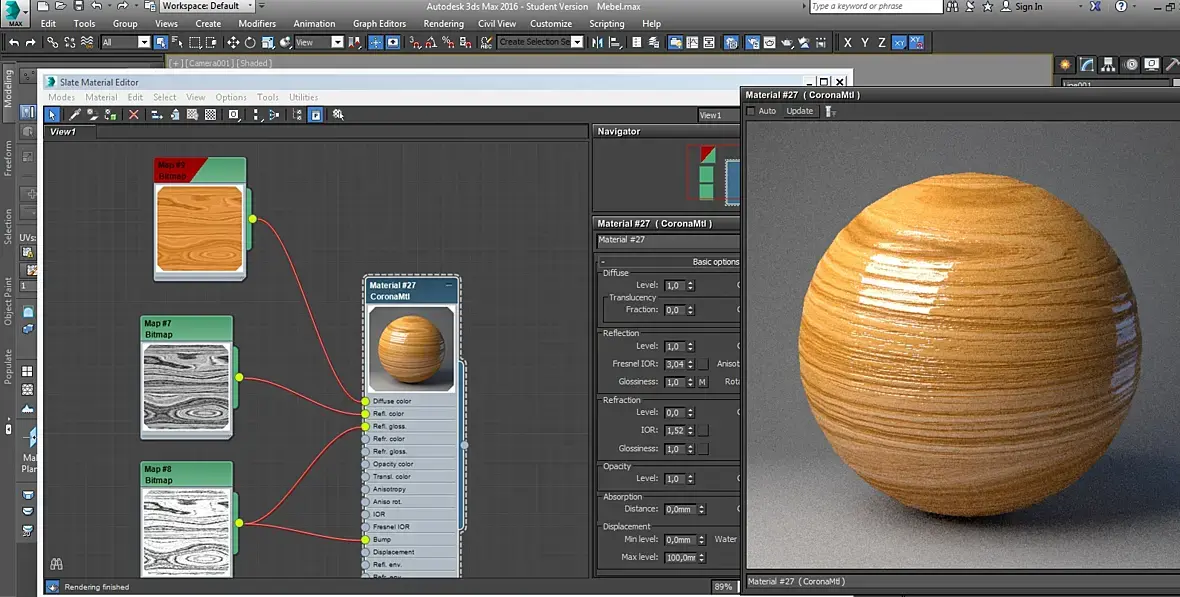Select the Pick Material from Object eyedropper
Viewport: 1180px width, 597px height.
(x=74, y=115)
